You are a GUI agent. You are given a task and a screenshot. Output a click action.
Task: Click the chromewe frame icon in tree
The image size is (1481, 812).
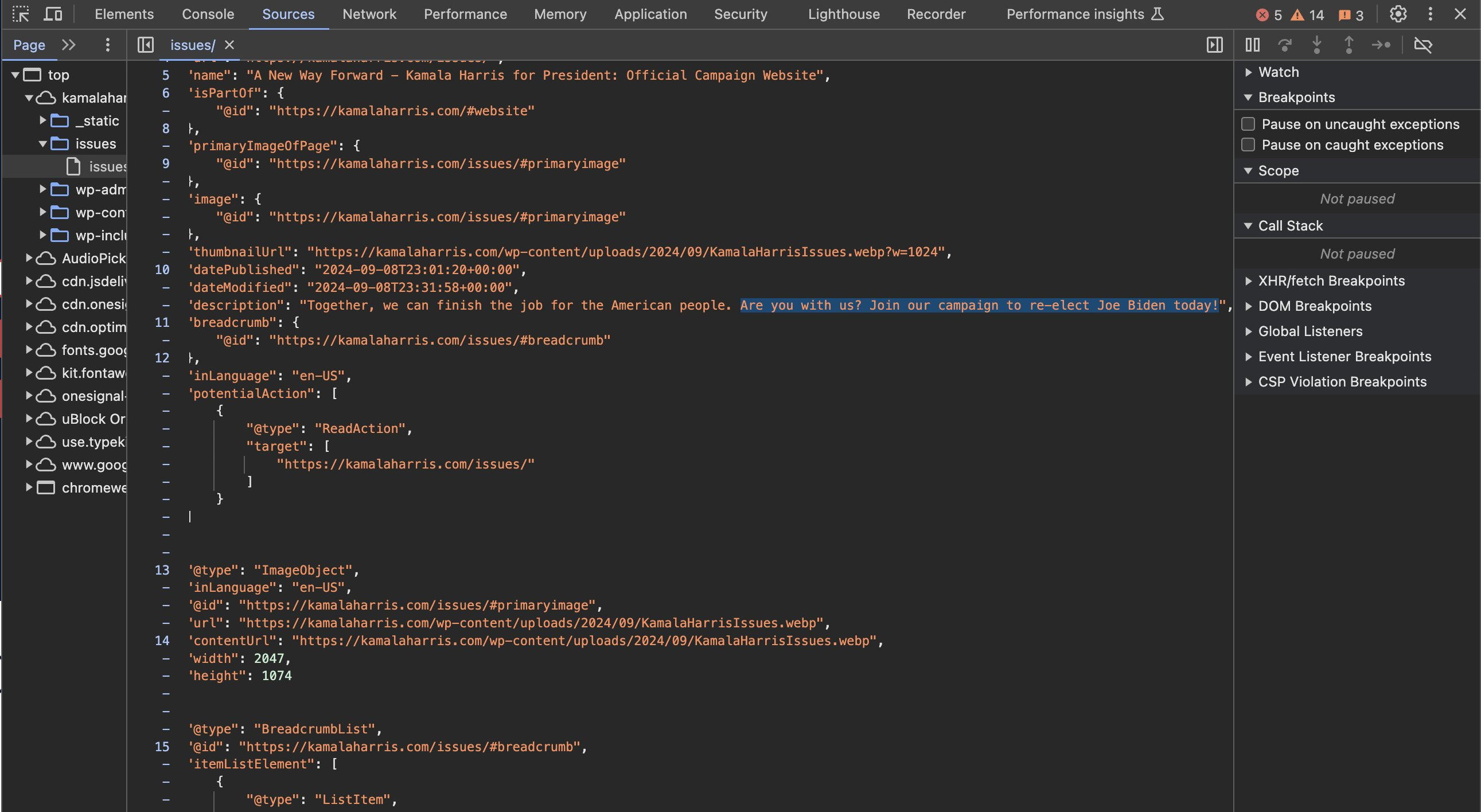click(46, 488)
